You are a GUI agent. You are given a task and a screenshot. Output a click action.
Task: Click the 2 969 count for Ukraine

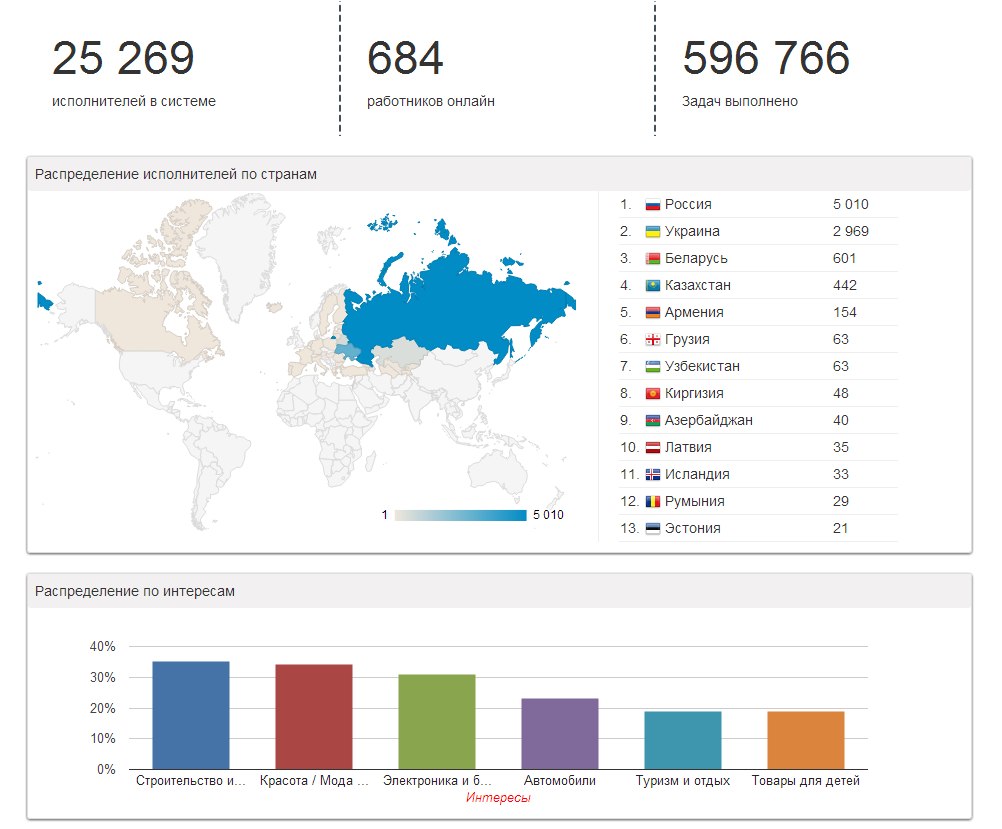point(851,231)
